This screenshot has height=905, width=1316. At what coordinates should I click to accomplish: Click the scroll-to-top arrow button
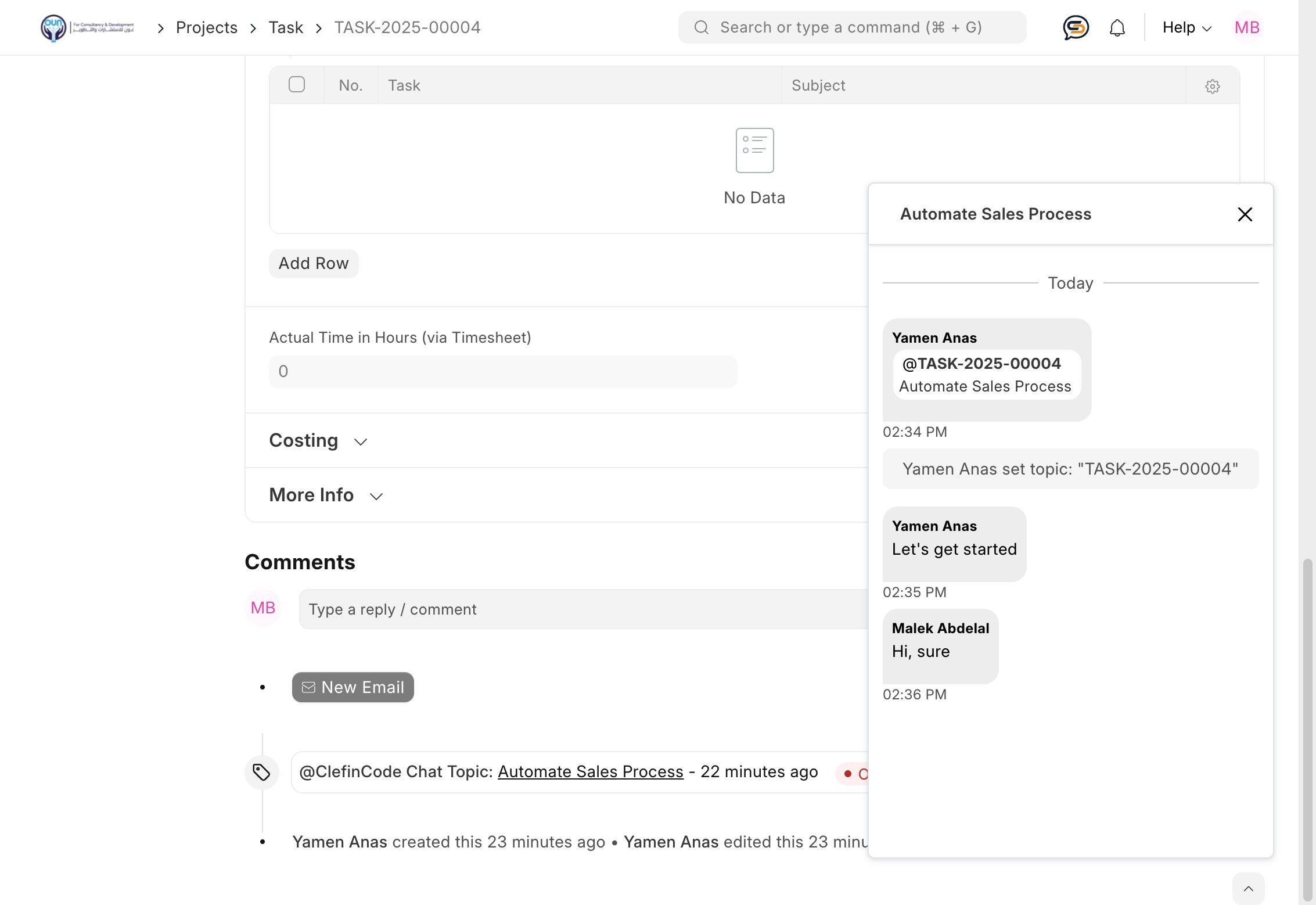[x=1248, y=888]
